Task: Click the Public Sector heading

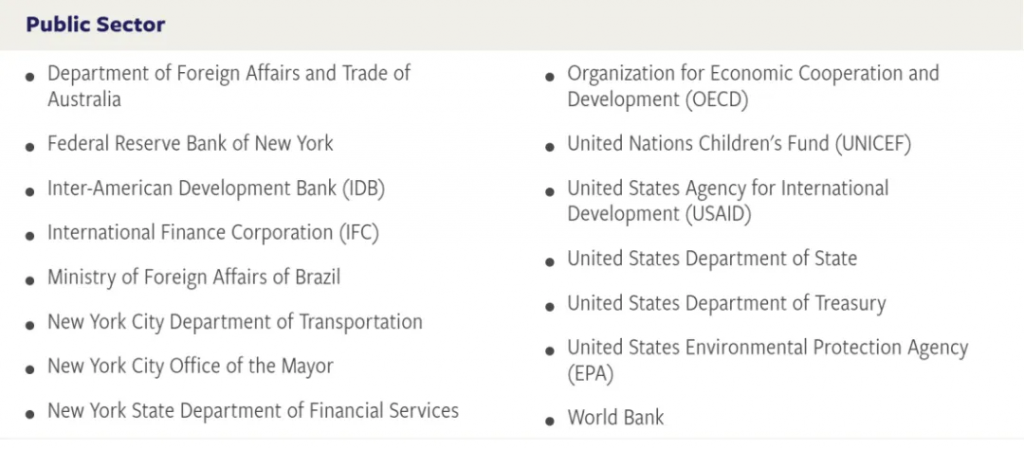Action: [95, 25]
